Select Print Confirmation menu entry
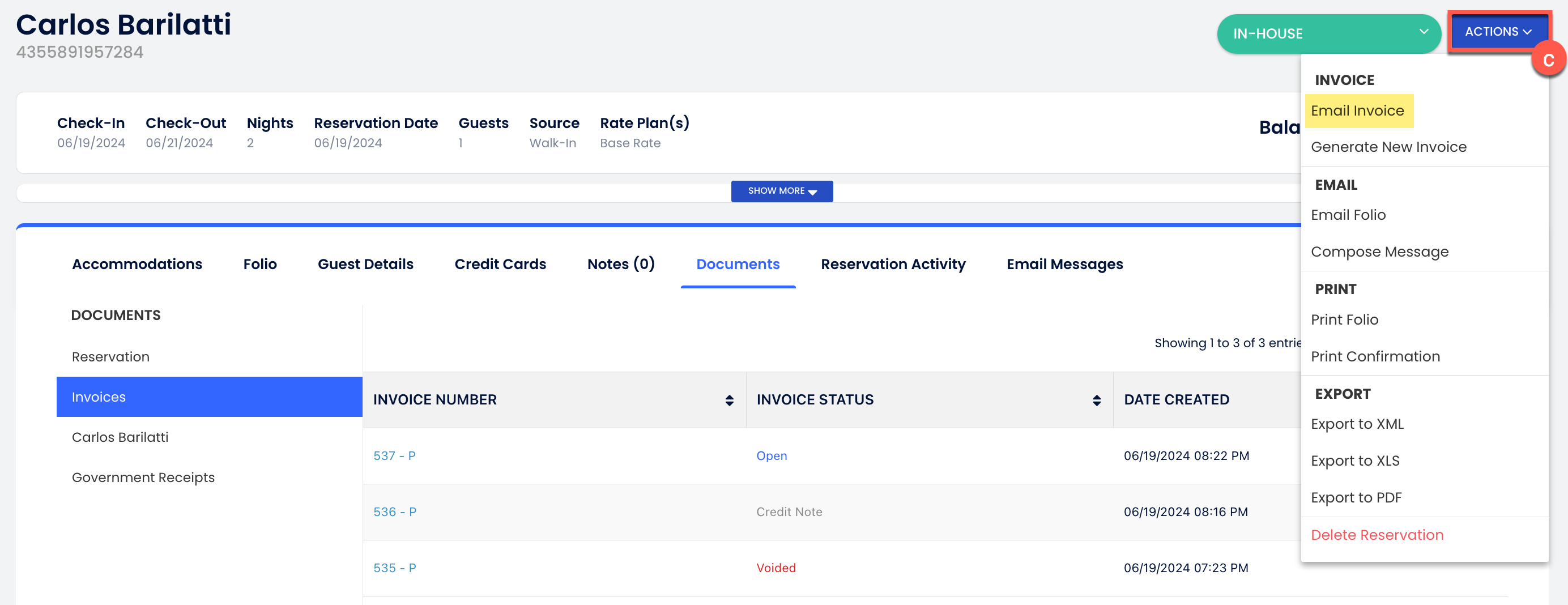This screenshot has height=605, width=1568. pos(1375,356)
